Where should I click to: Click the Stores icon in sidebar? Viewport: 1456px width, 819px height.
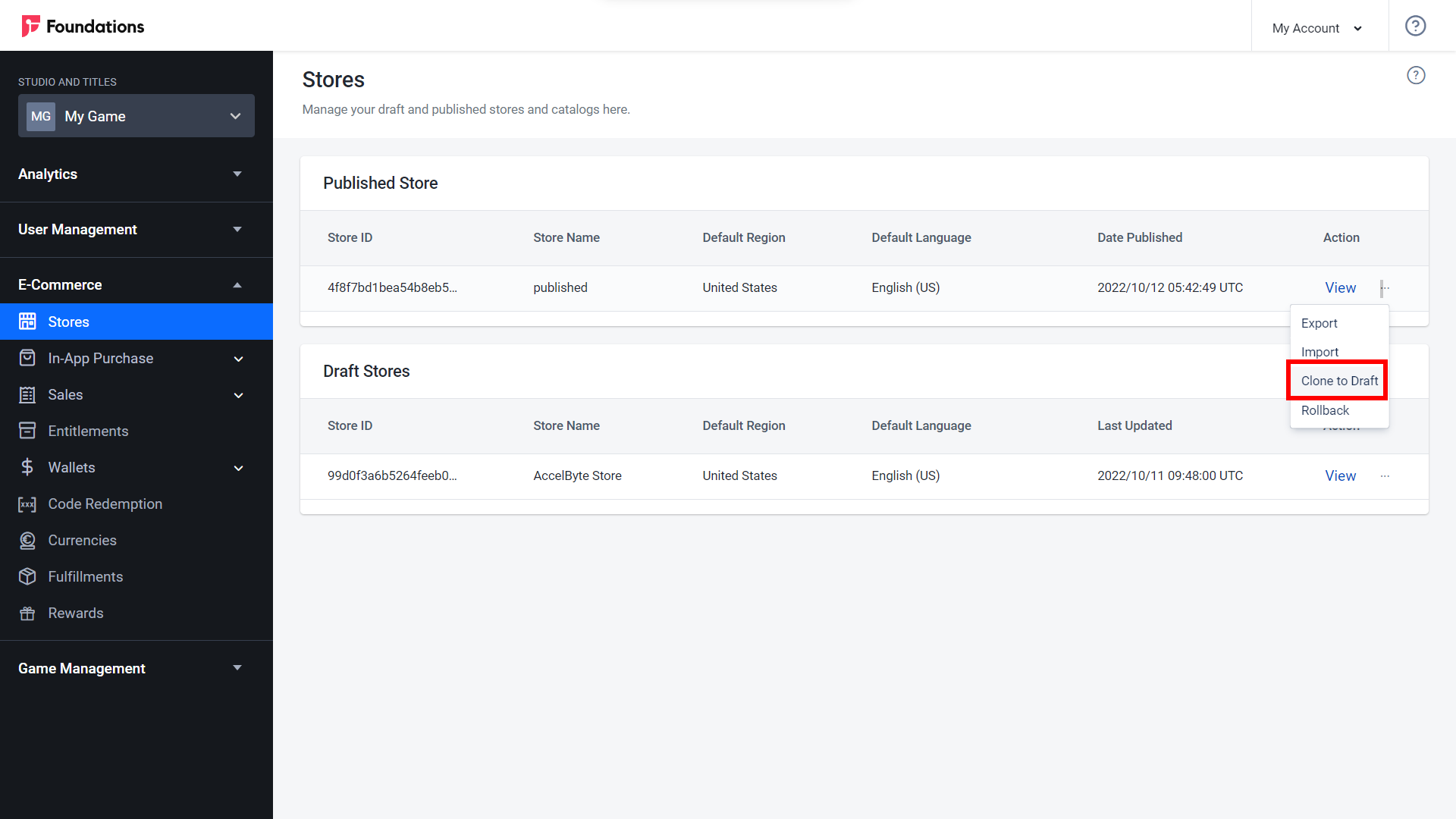coord(28,321)
